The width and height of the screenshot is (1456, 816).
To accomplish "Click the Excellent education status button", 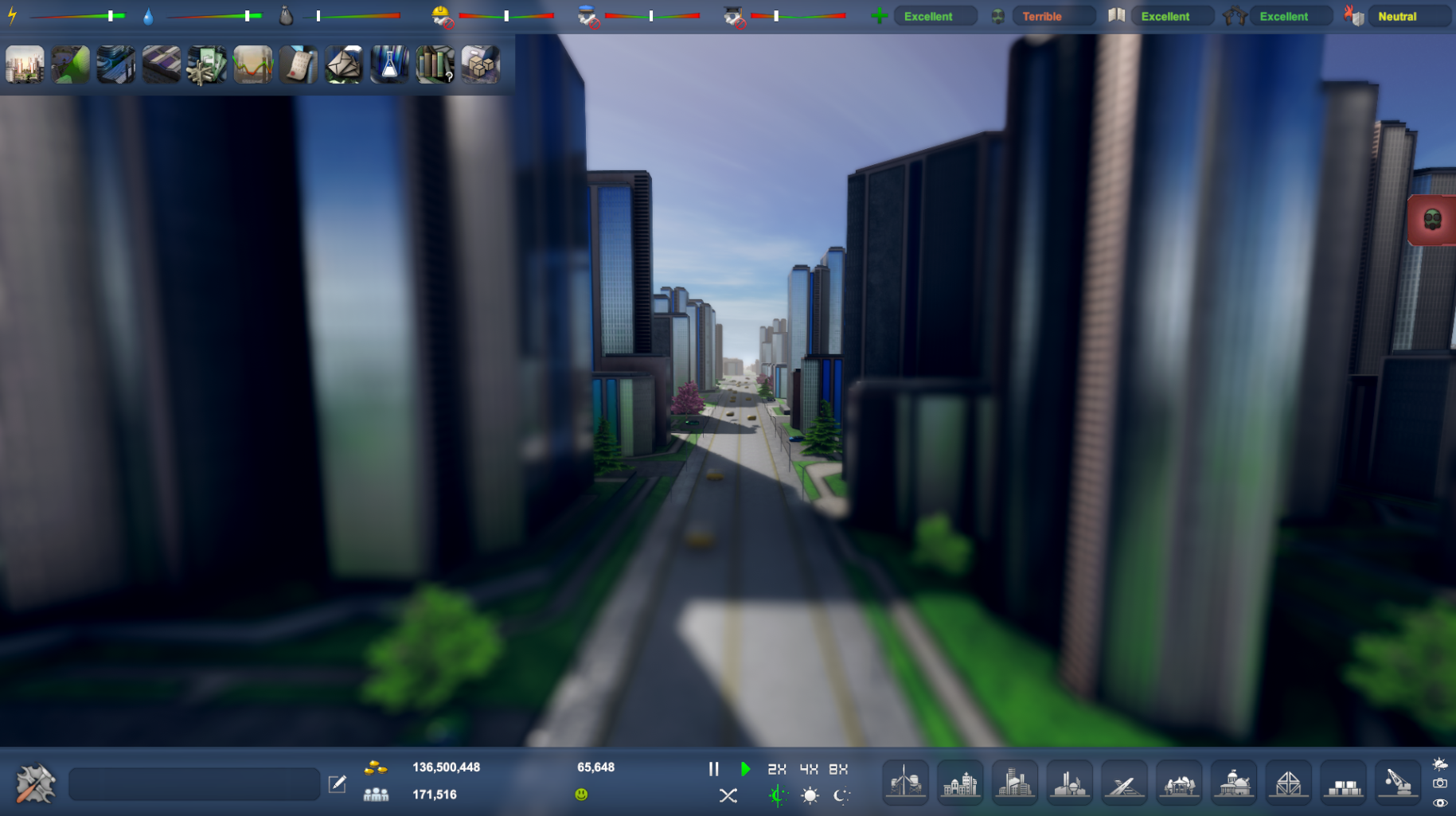I will pos(1173,16).
